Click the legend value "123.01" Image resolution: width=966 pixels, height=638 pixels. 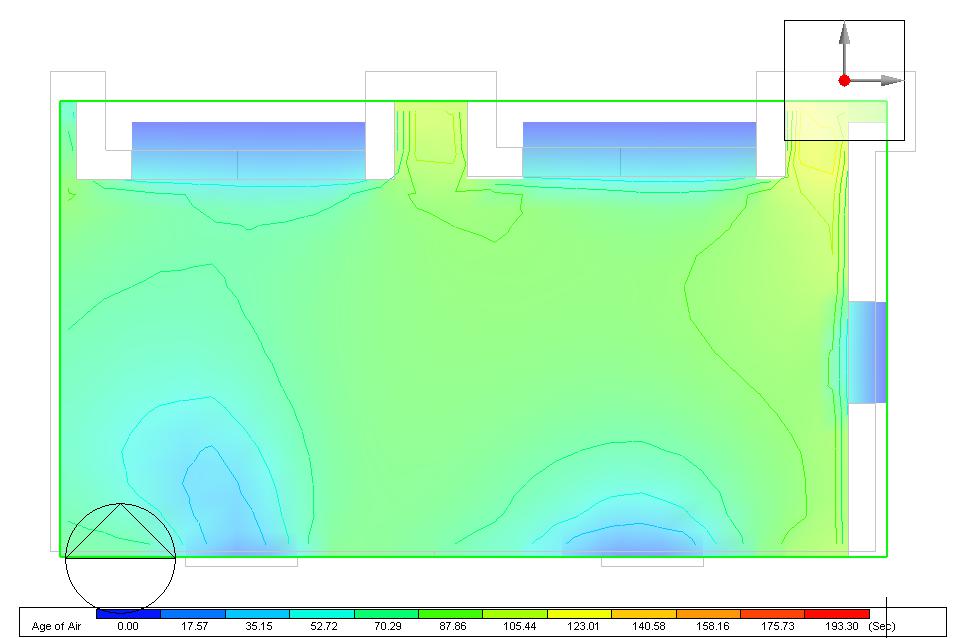(x=583, y=626)
